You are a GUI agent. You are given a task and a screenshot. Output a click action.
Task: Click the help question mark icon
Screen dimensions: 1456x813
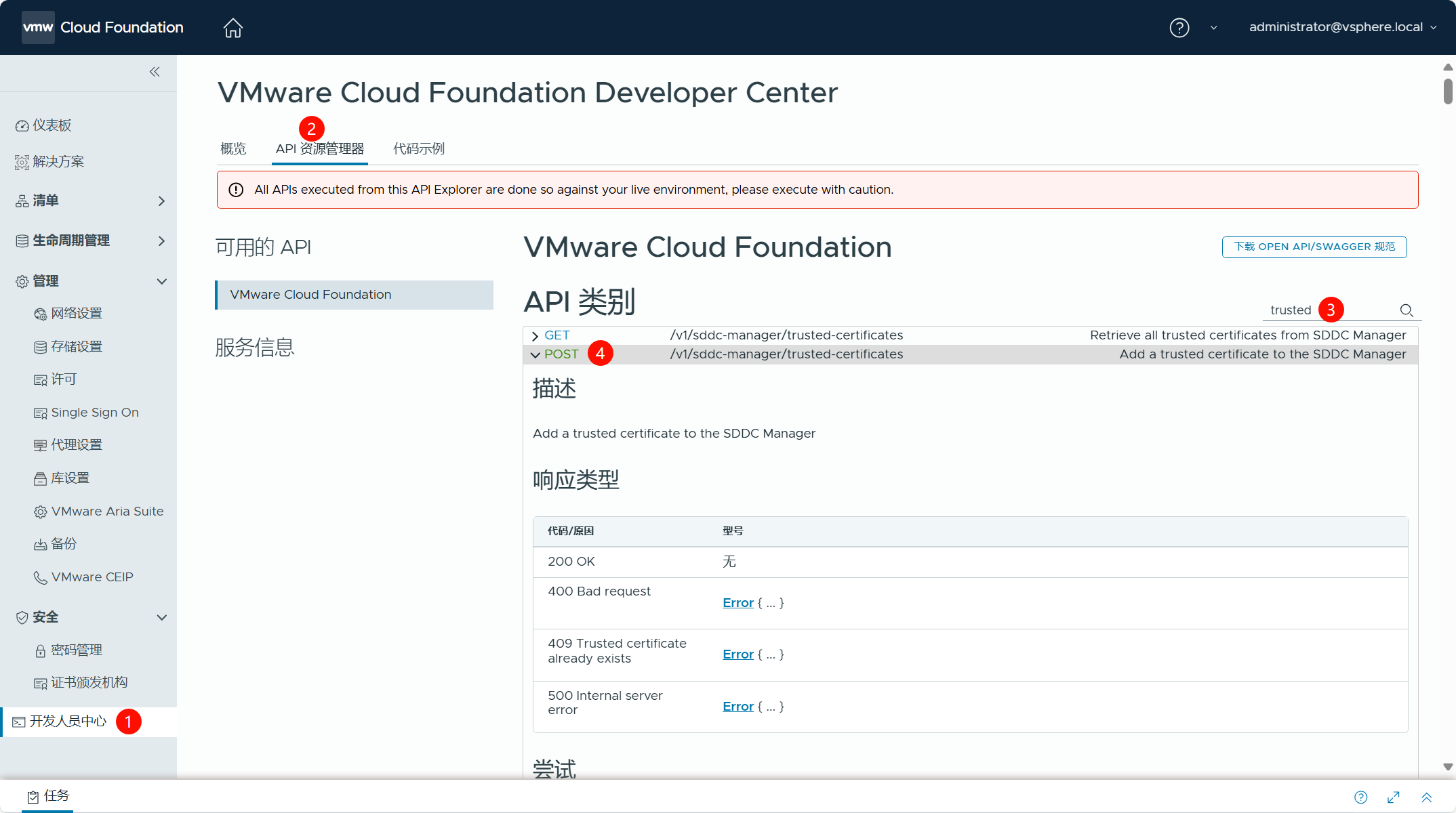click(1179, 28)
